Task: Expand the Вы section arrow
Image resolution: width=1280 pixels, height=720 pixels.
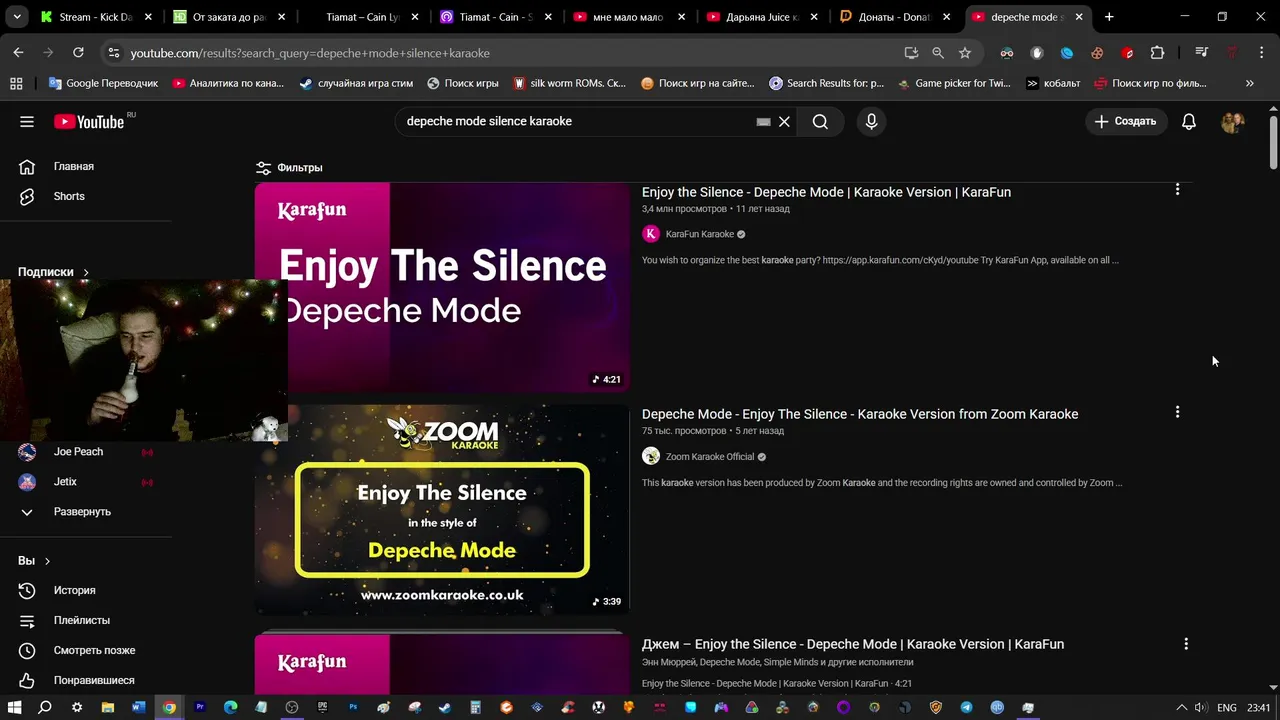Action: coord(47,561)
